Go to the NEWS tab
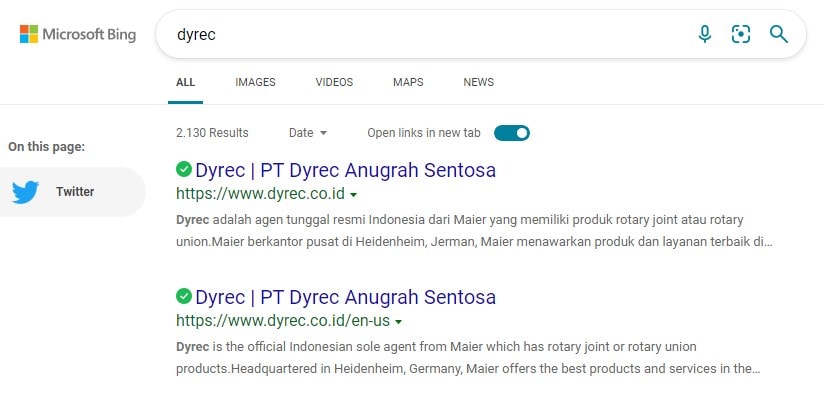Image resolution: width=824 pixels, height=413 pixels. click(478, 82)
